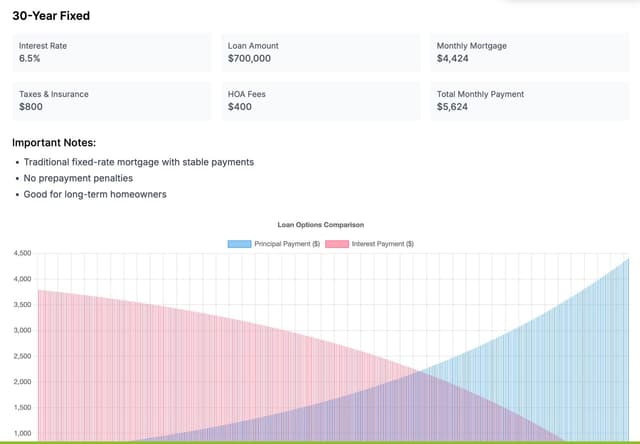Click the pink Interest Payment legend swatch

pos(336,244)
